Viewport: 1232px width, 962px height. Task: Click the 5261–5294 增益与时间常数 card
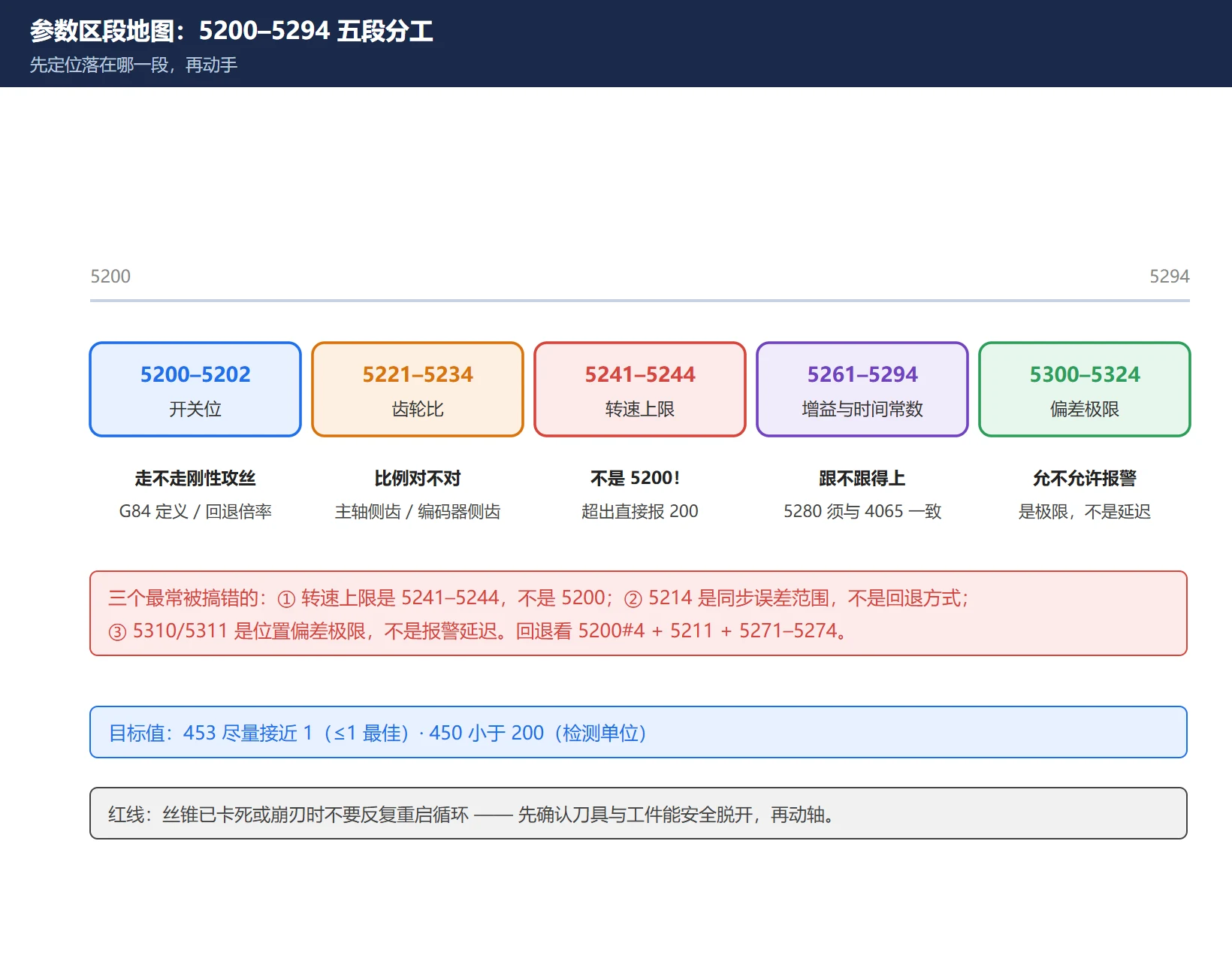click(862, 389)
